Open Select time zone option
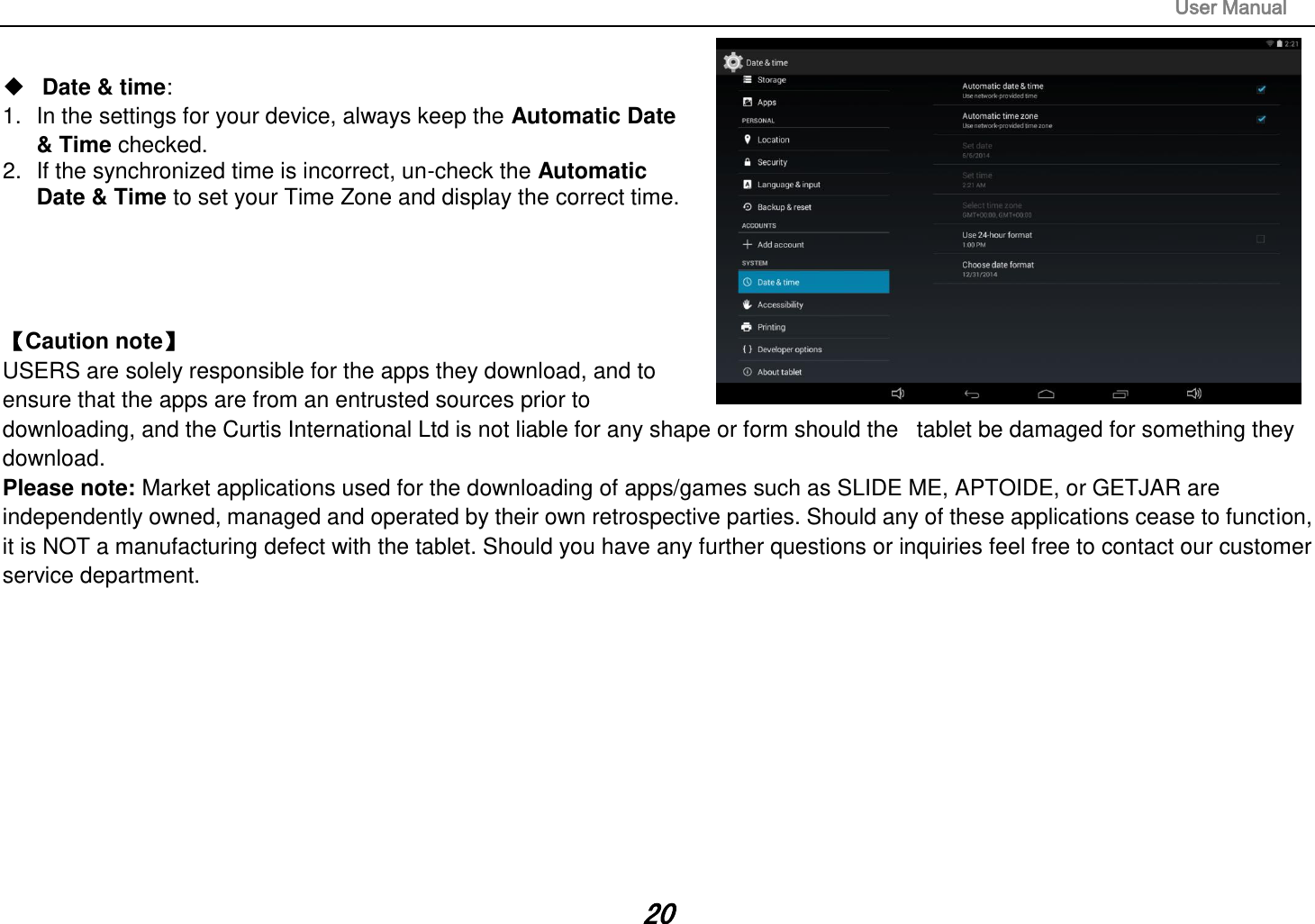 [1106, 209]
